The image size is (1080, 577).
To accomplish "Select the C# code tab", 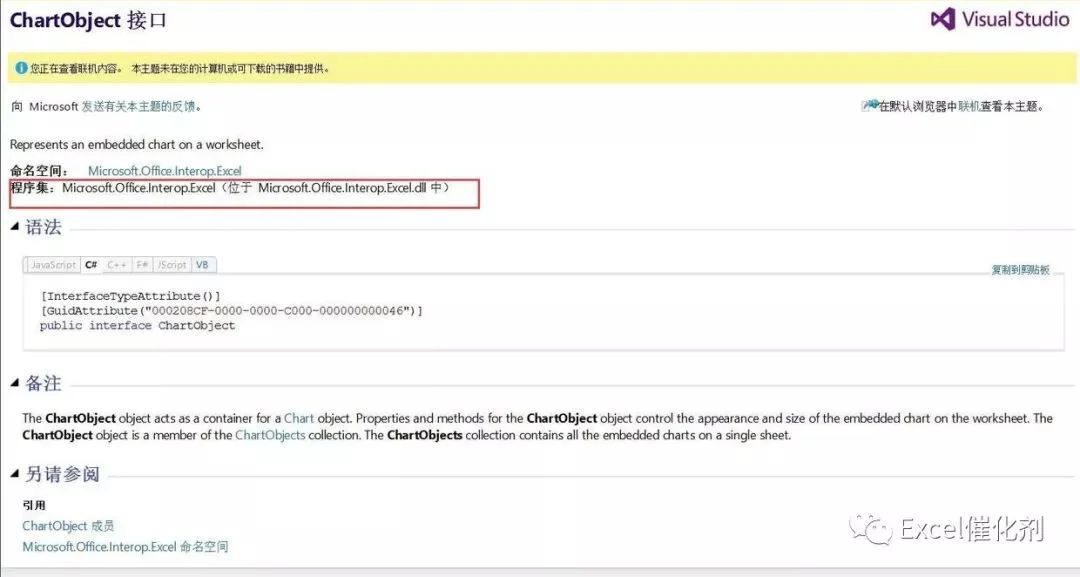I will tap(91, 265).
